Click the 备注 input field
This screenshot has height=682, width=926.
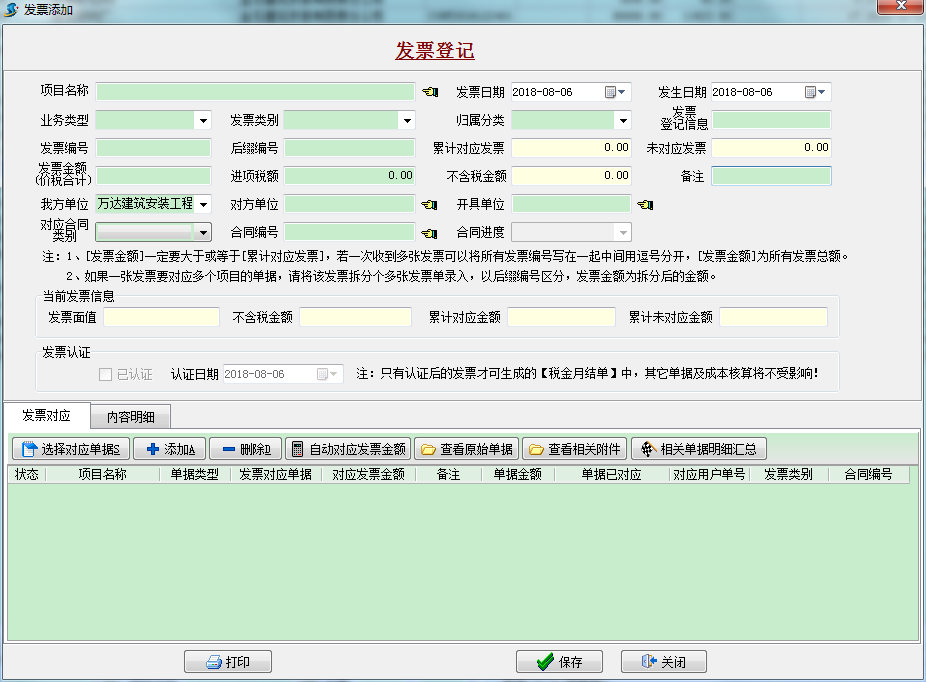[x=771, y=176]
